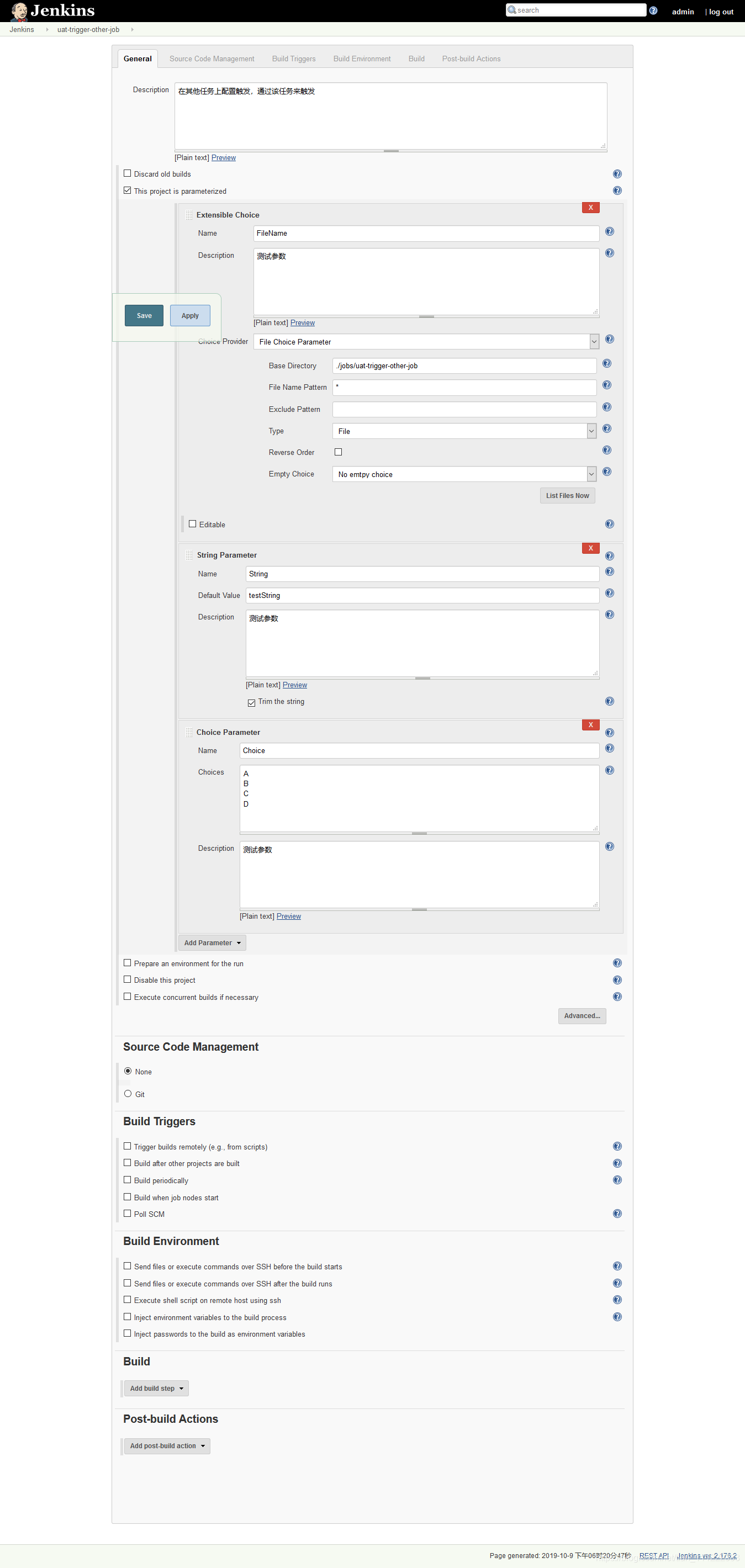The height and width of the screenshot is (1568, 745).
Task: Delete the Extensible Choice parameter
Action: pyautogui.click(x=590, y=208)
